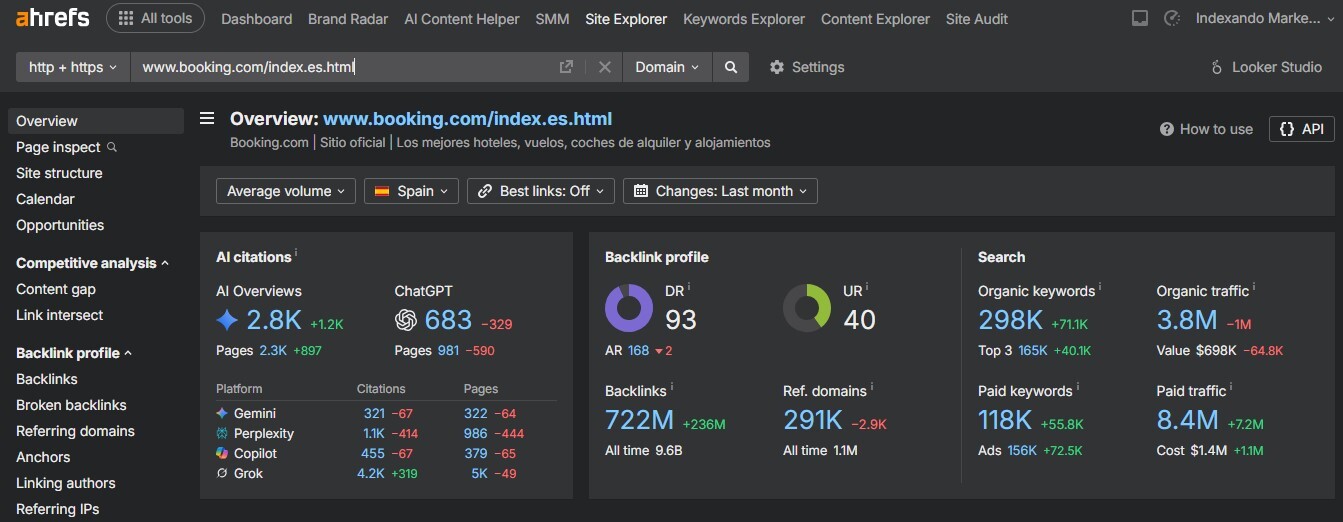Click How to use help link

(1206, 129)
